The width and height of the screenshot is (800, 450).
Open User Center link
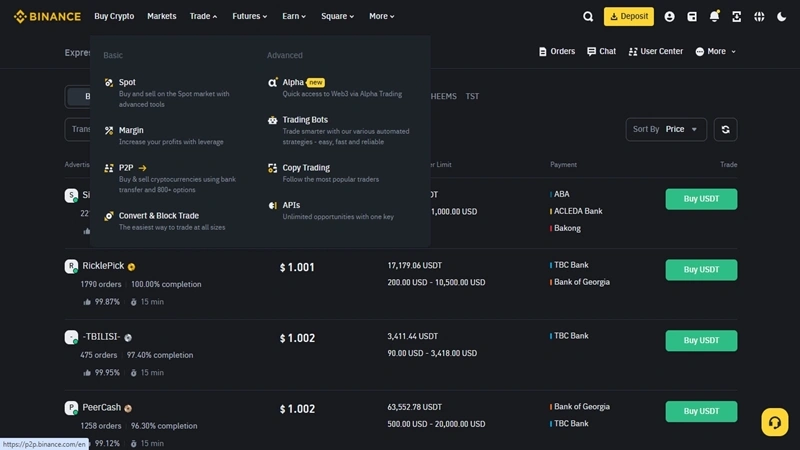click(x=656, y=52)
